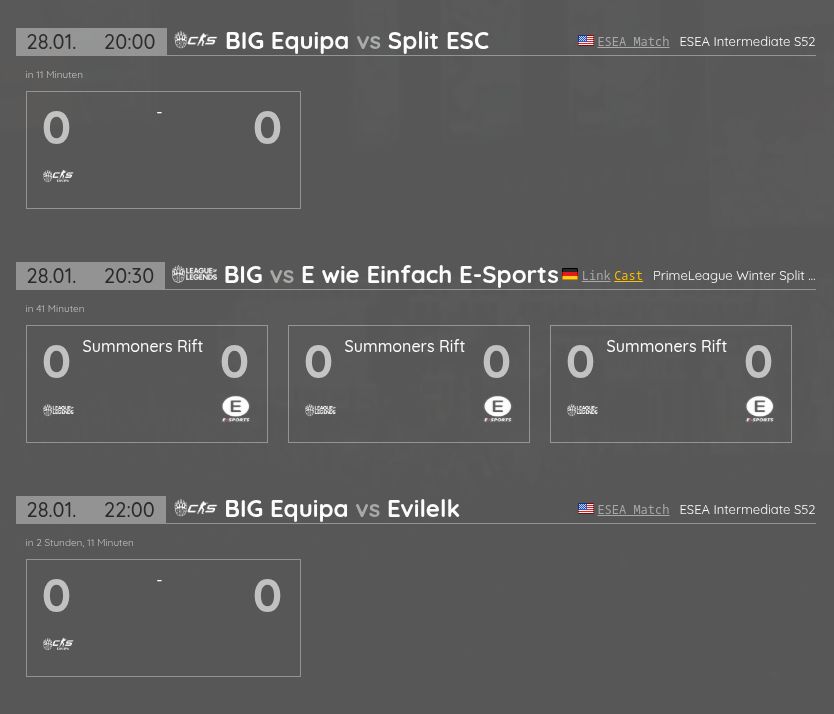The height and width of the screenshot is (714, 834).
Task: Open the Cast link
Action: click(628, 275)
